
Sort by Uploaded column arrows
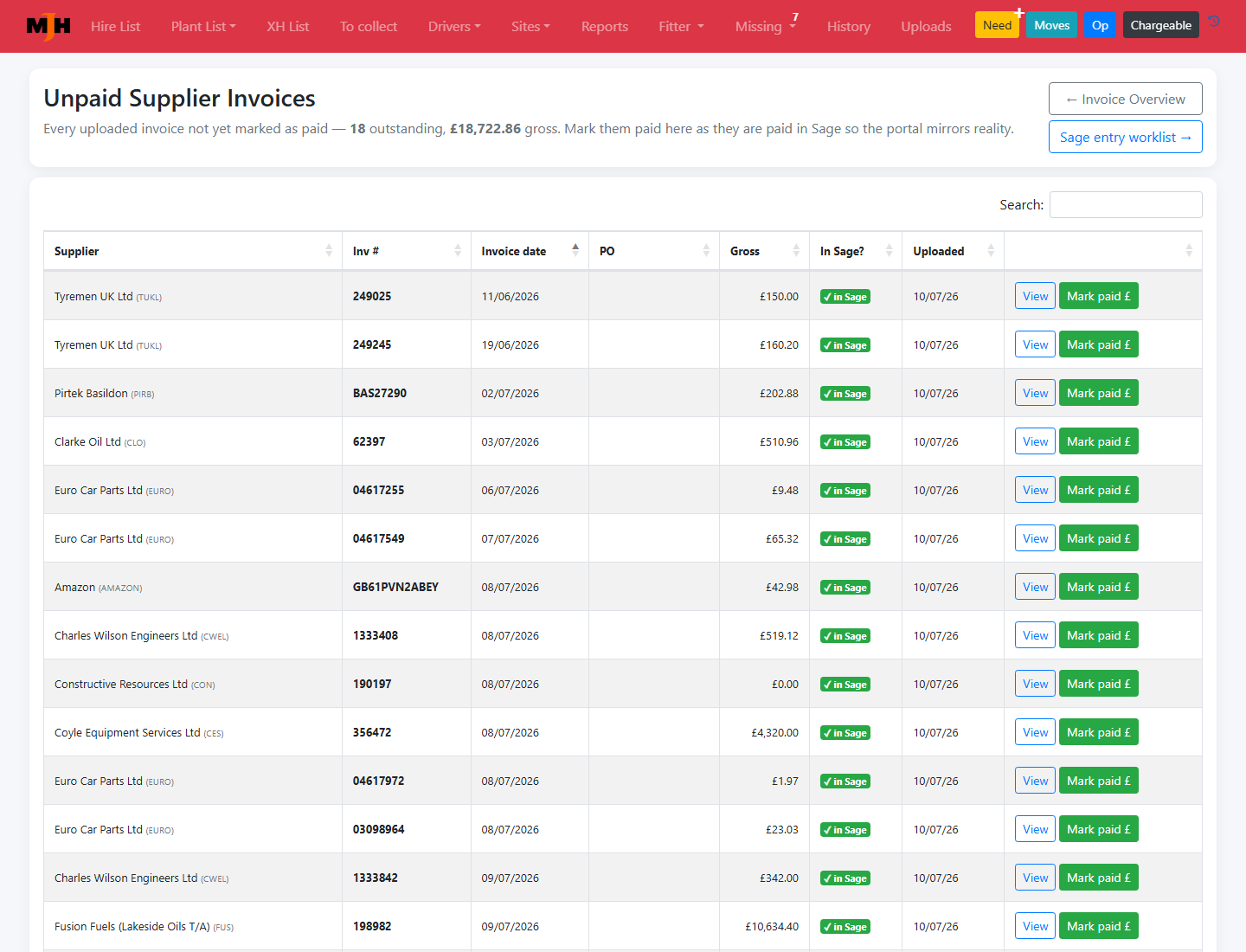pos(991,251)
